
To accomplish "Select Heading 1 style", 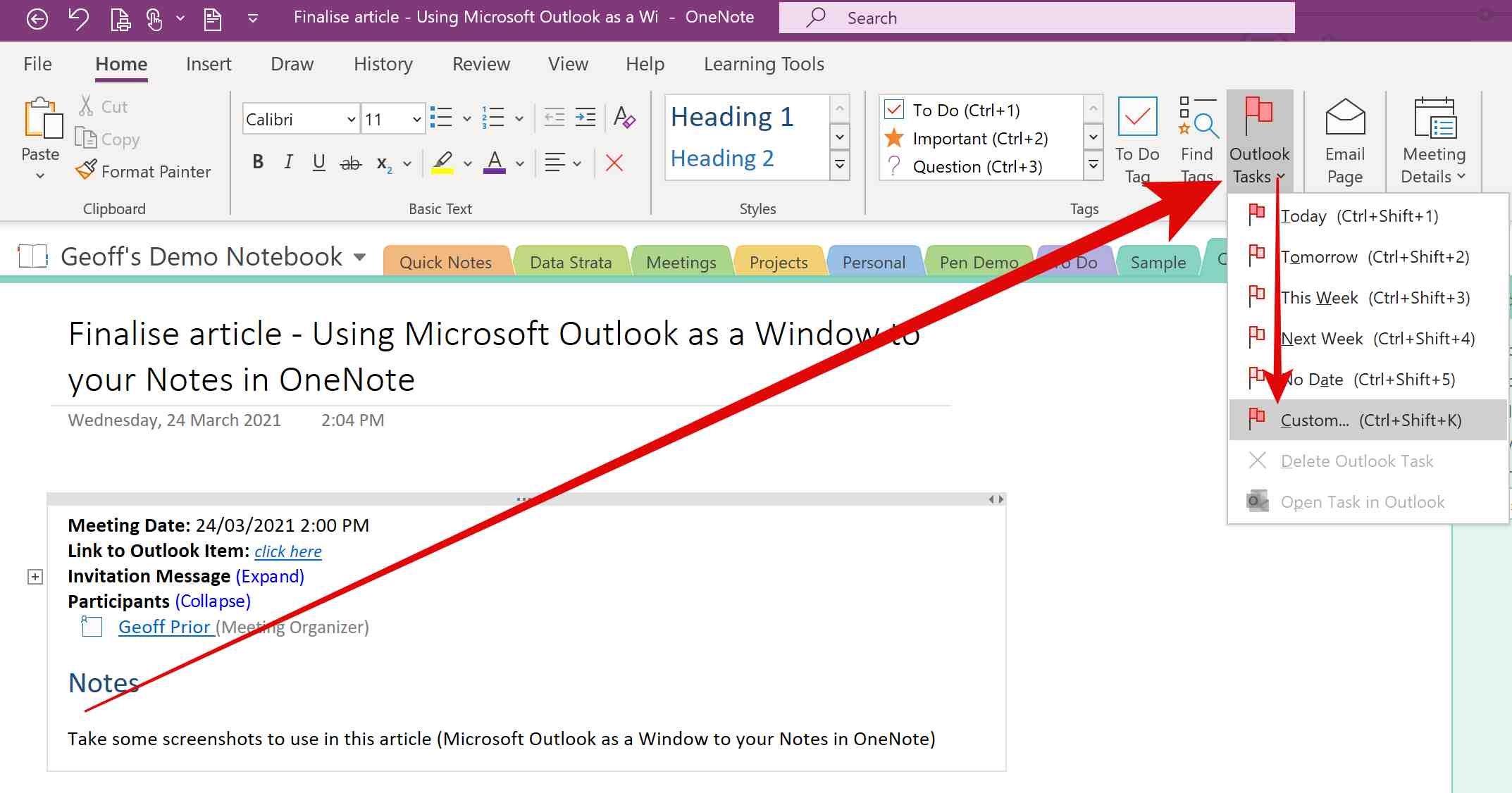I will pos(732,117).
